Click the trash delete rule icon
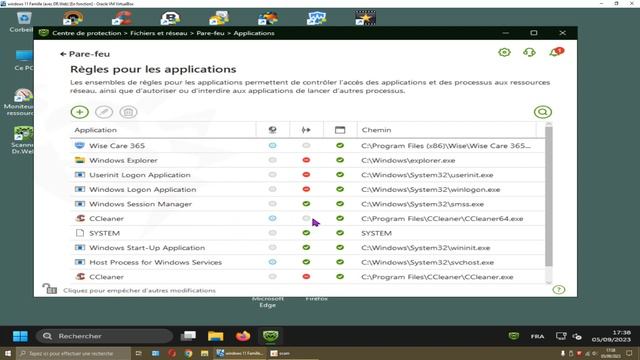Image resolution: width=640 pixels, height=360 pixels. pyautogui.click(x=128, y=112)
